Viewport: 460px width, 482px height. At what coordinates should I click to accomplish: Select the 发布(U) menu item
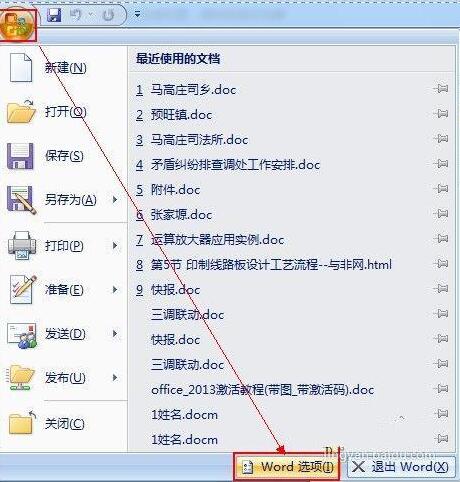click(64, 378)
